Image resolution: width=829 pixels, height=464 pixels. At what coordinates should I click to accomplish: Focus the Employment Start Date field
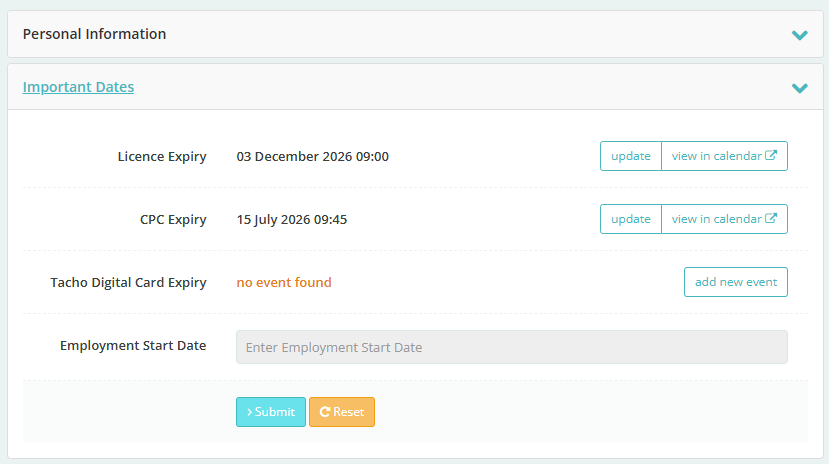[511, 347]
